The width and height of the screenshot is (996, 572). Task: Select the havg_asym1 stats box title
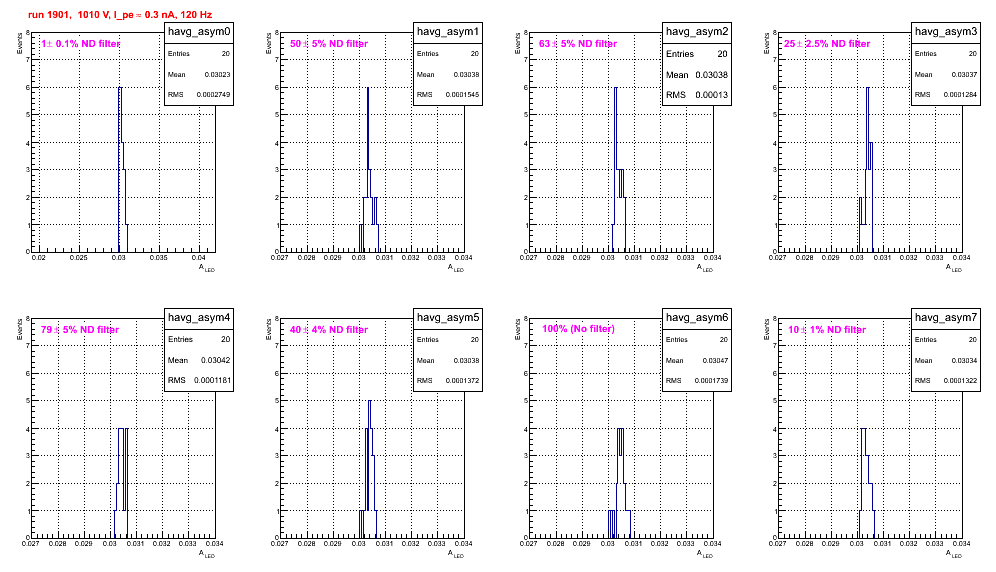(448, 31)
